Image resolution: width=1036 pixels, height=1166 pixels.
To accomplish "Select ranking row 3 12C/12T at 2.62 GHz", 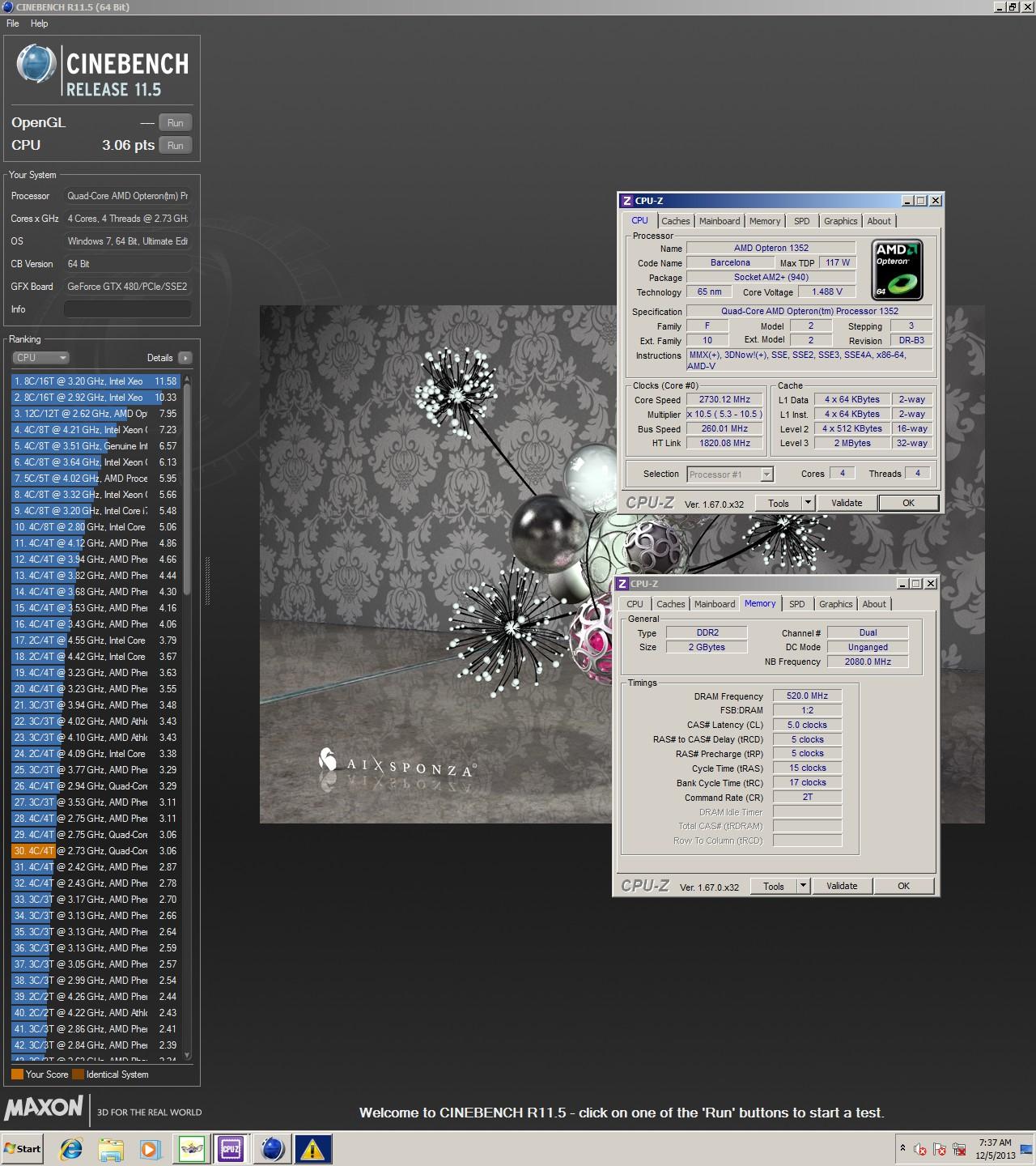I will pos(96,414).
